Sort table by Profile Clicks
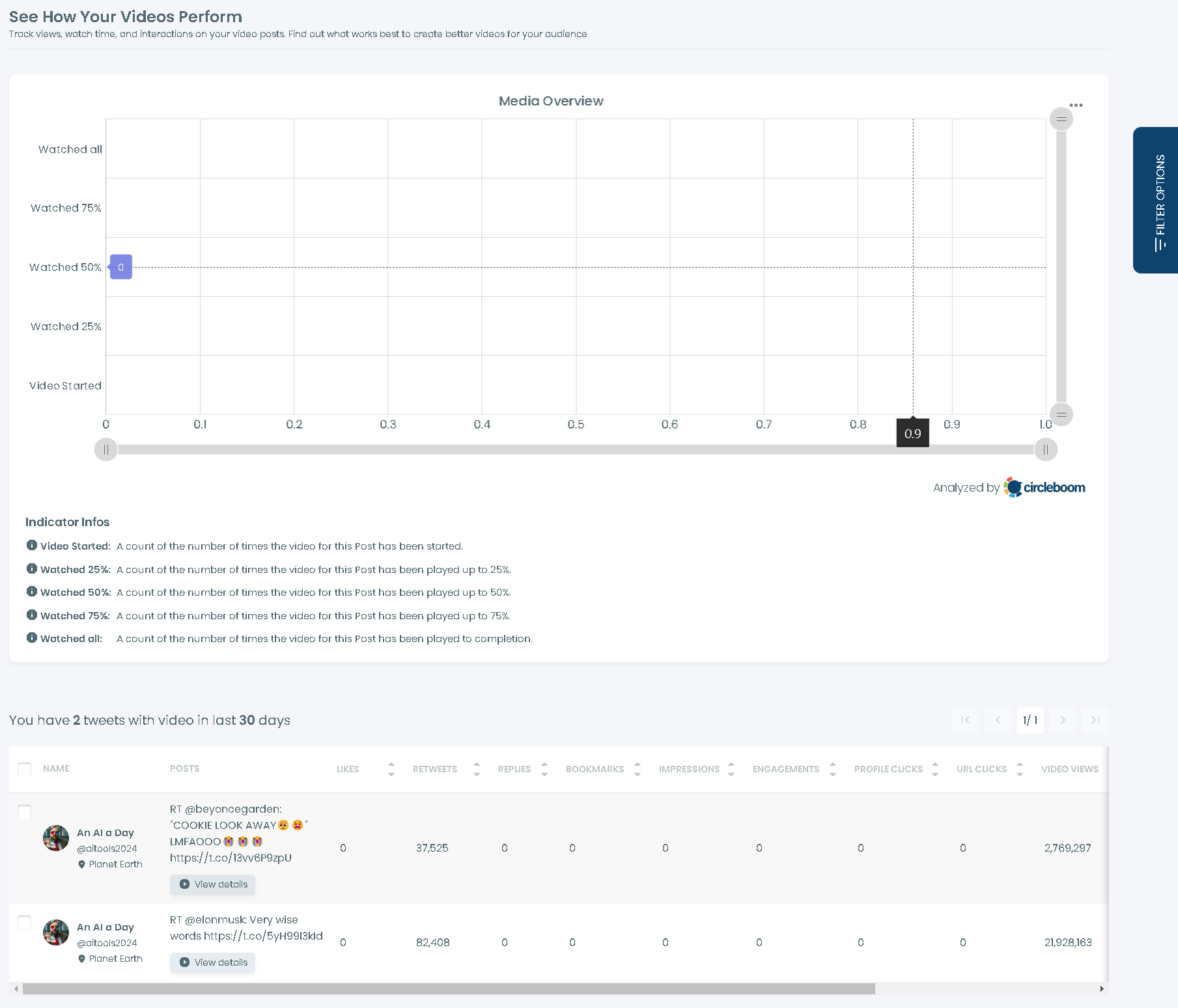 point(935,769)
